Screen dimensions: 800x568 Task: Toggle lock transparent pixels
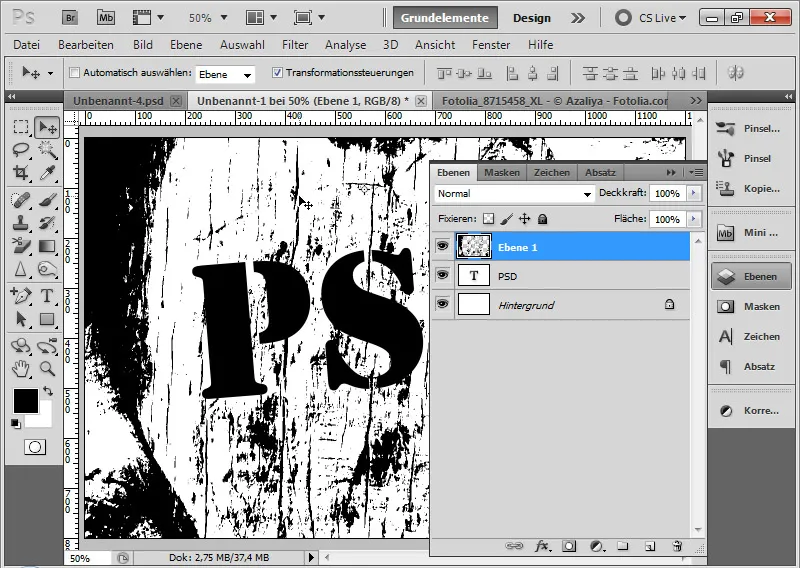489,219
